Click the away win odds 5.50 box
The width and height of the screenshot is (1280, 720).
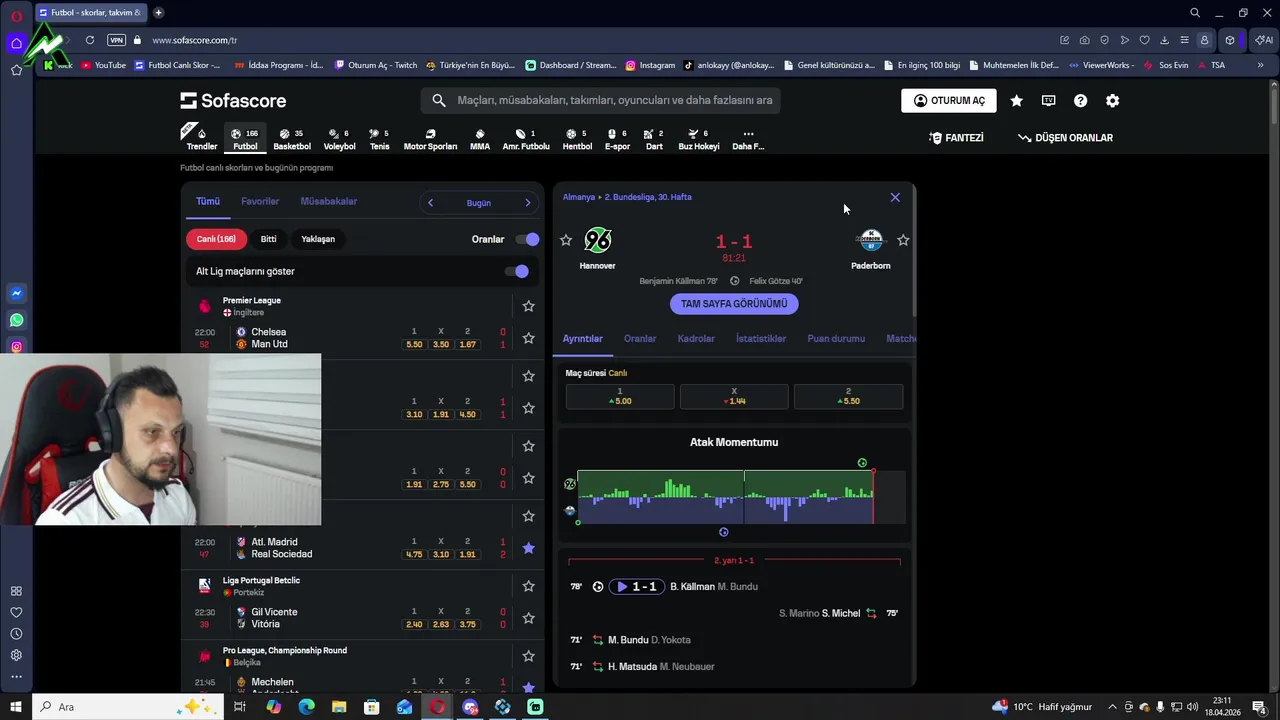tap(848, 396)
